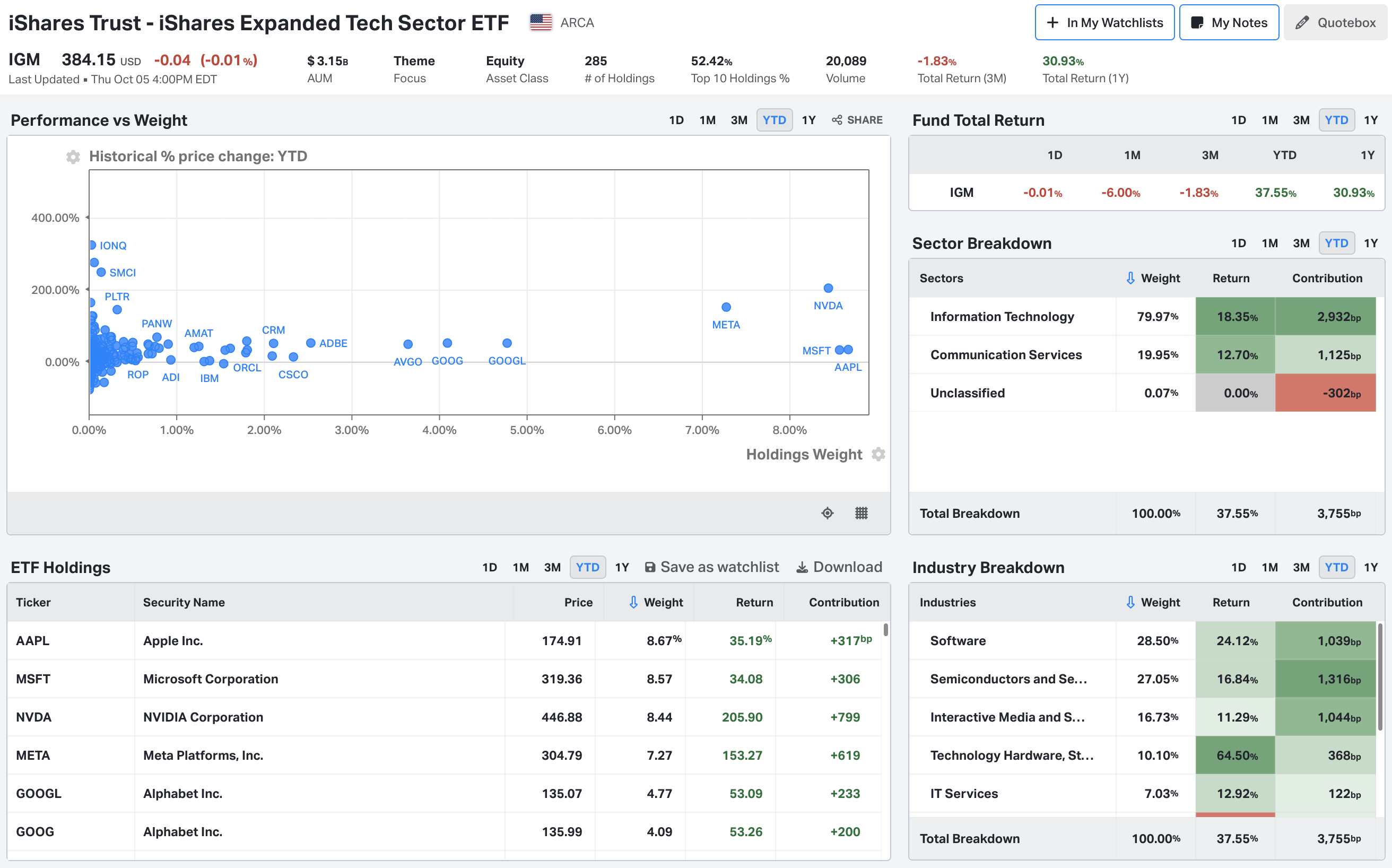Click the gear icon beside Historical % price change
This screenshot has width=1392, height=868.
(x=73, y=157)
